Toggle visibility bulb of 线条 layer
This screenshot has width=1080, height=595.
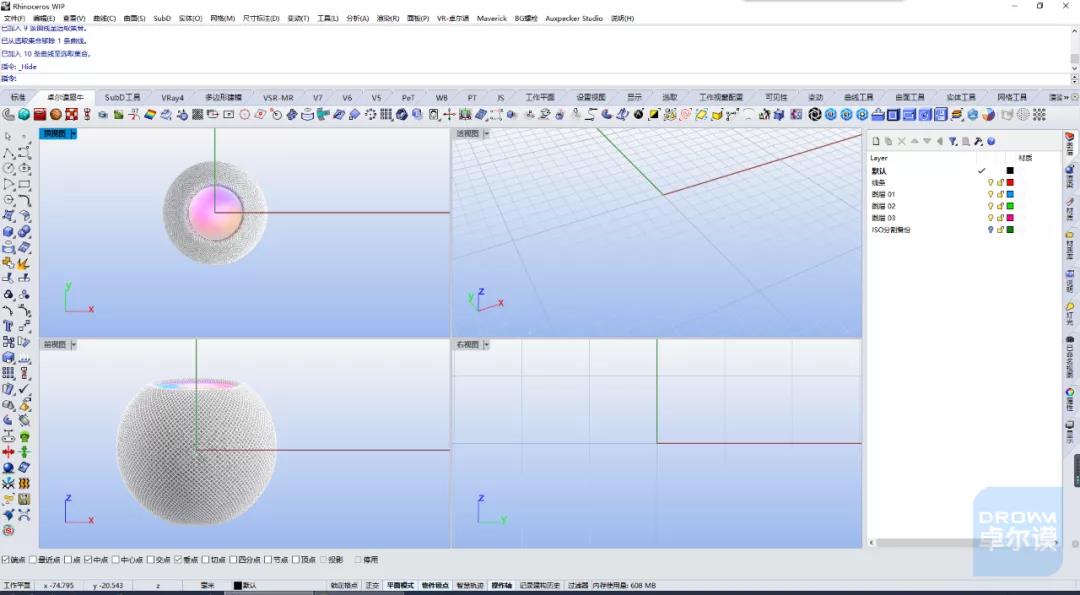pos(990,182)
